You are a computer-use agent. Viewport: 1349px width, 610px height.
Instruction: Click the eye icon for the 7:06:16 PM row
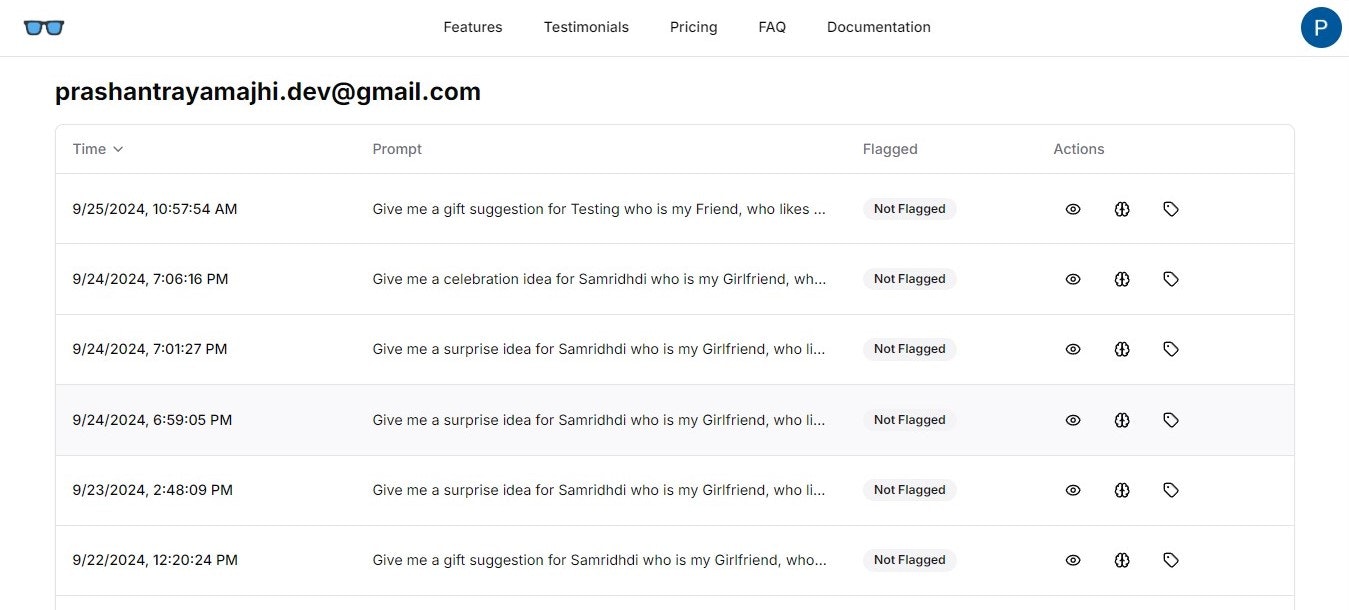tap(1073, 279)
